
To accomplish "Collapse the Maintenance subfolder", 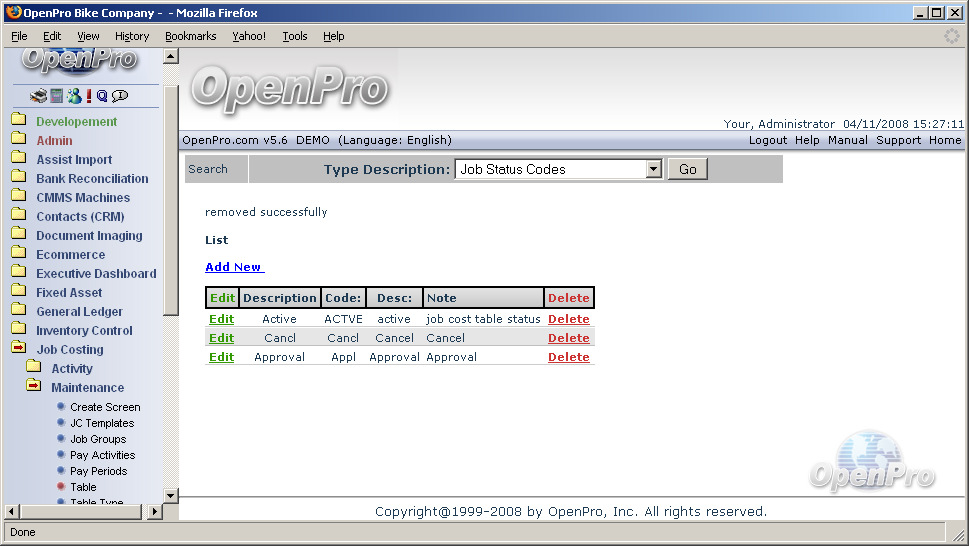I will click(34, 387).
